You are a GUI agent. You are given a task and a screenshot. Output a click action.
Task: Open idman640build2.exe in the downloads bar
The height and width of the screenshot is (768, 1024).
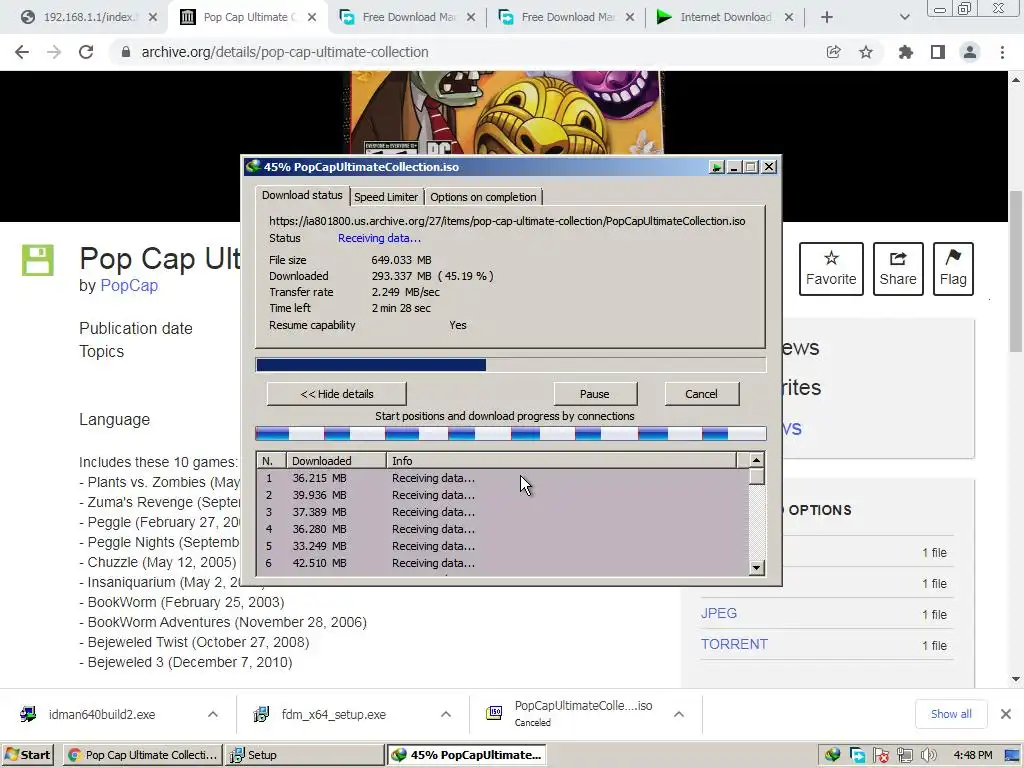[102, 714]
